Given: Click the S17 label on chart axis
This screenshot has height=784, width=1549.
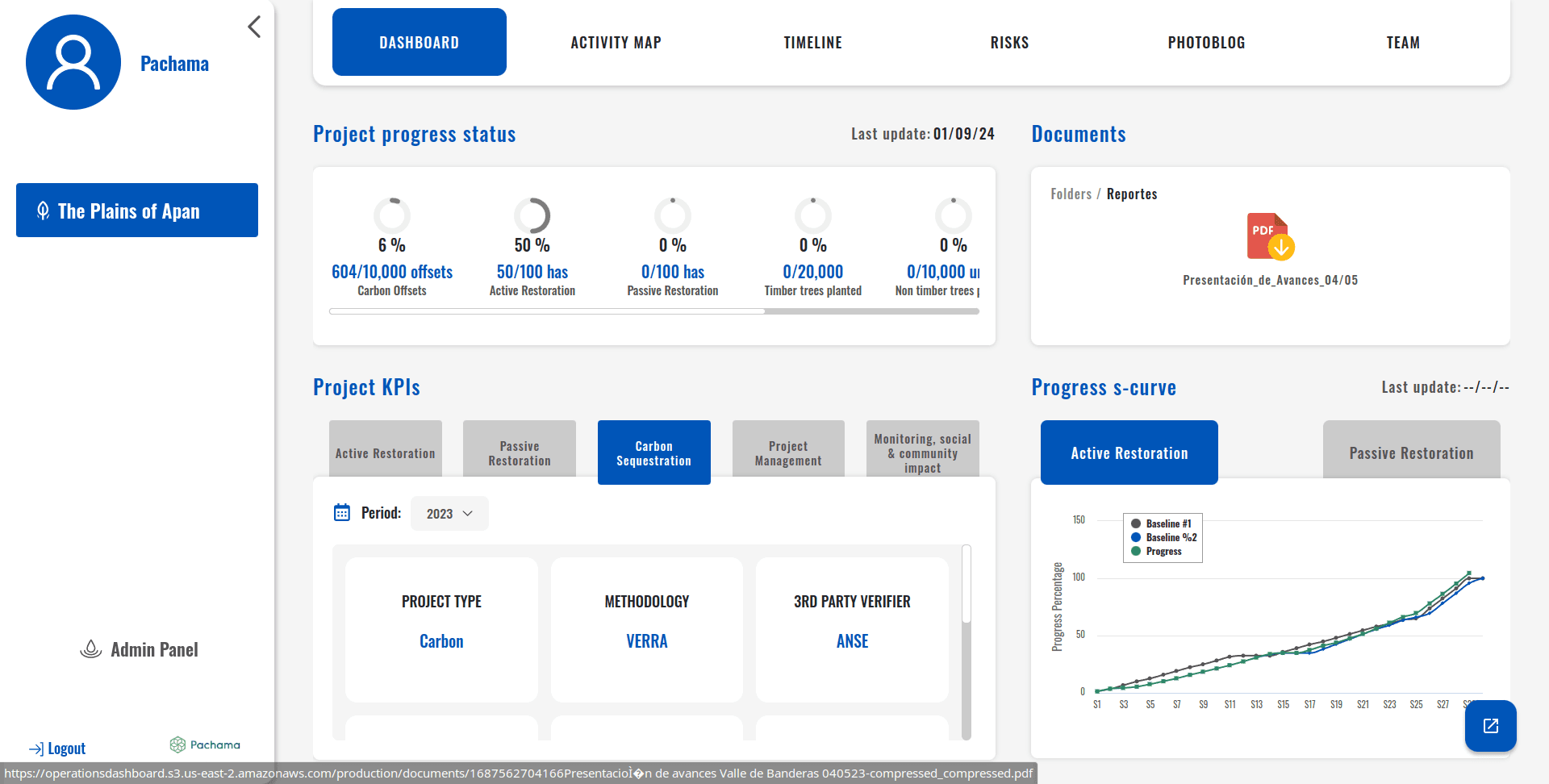Looking at the screenshot, I should 1310,704.
